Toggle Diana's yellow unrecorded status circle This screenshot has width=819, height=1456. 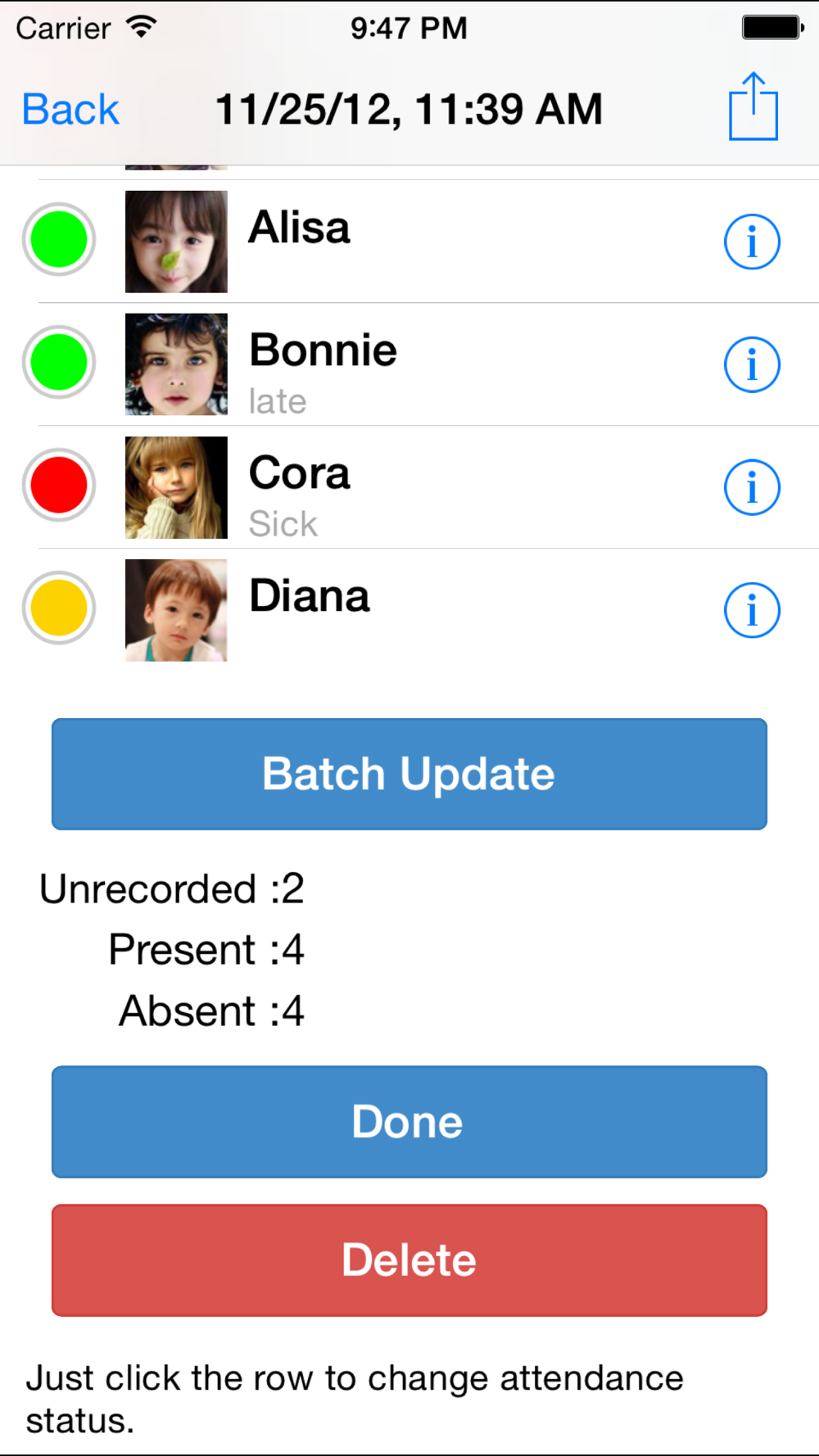pyautogui.click(x=59, y=608)
